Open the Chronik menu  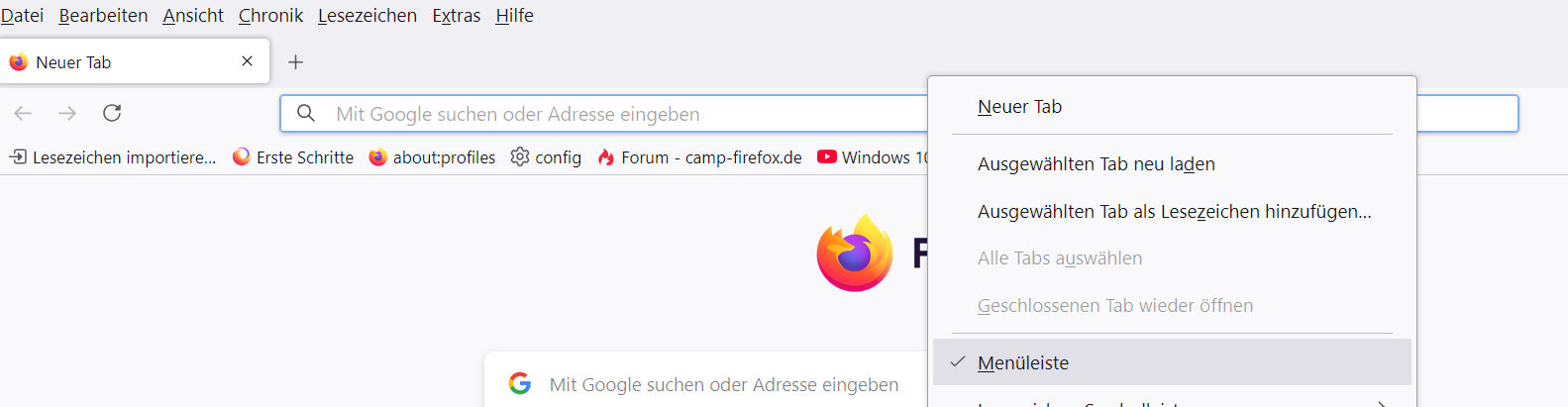coord(270,16)
